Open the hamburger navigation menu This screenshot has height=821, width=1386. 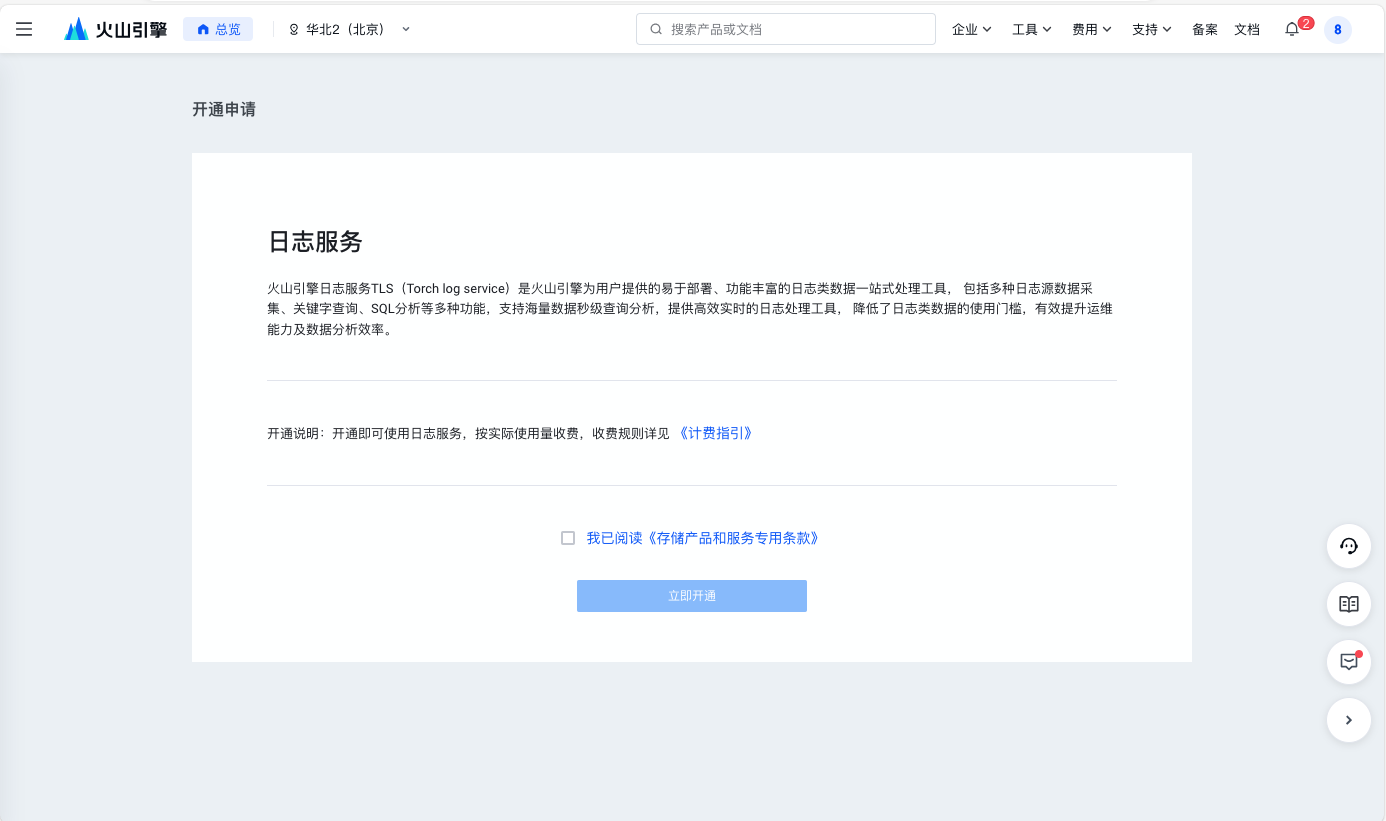pos(24,29)
